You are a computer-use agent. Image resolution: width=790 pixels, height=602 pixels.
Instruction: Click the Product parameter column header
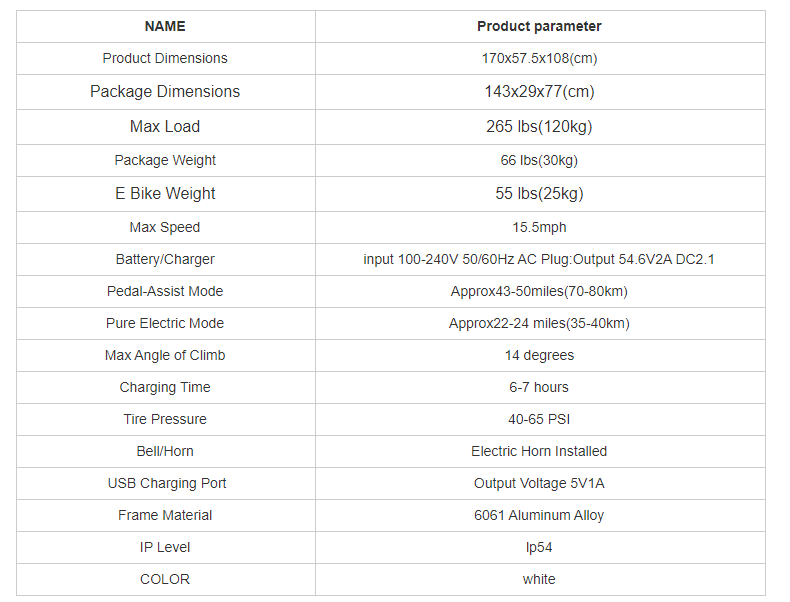pyautogui.click(x=539, y=26)
